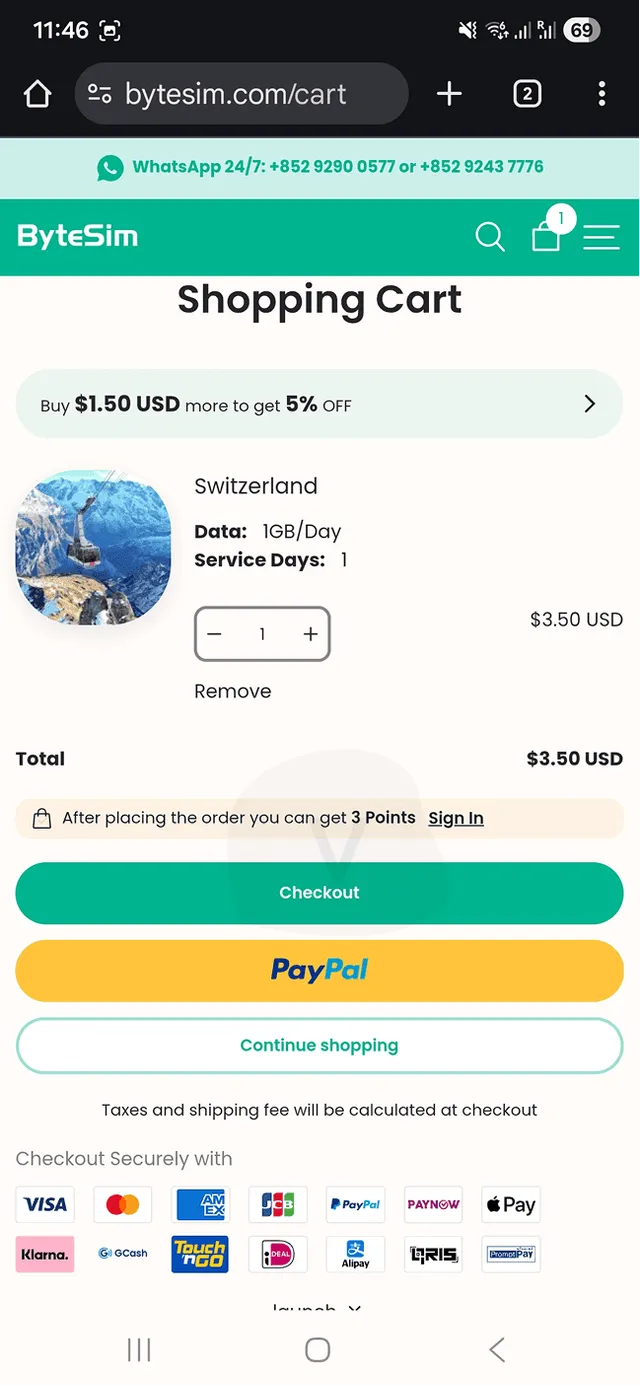Click the PayPal payment method icon
Image resolution: width=640 pixels, height=1386 pixels.
355,1204
